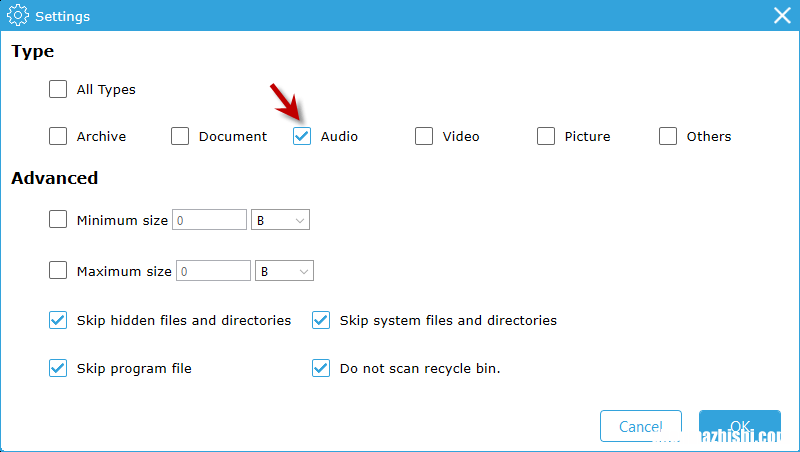The width and height of the screenshot is (800, 452).
Task: Enable the Video type checkbox
Action: tap(423, 136)
